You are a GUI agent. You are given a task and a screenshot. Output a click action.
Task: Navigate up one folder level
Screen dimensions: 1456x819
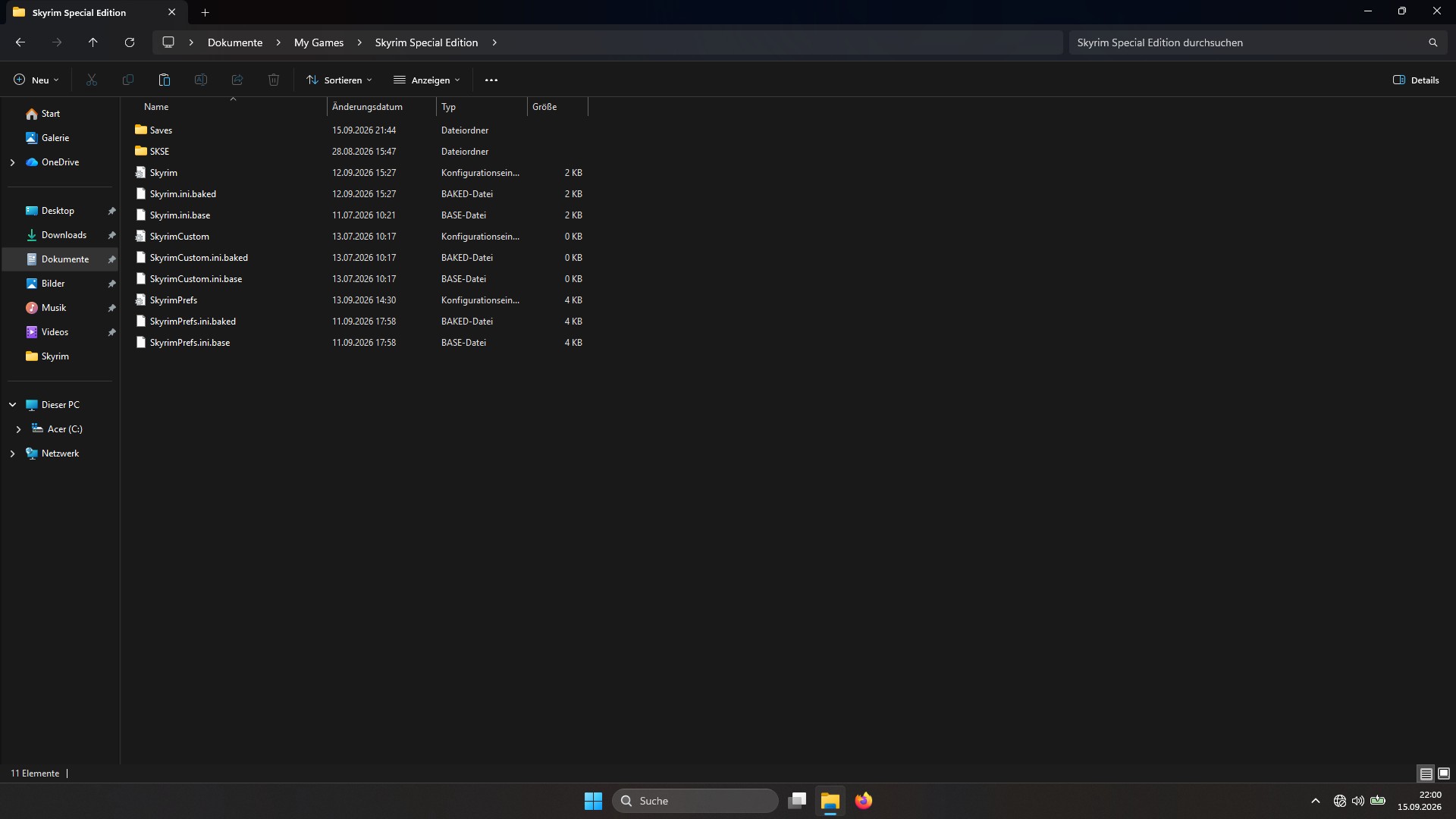(93, 42)
